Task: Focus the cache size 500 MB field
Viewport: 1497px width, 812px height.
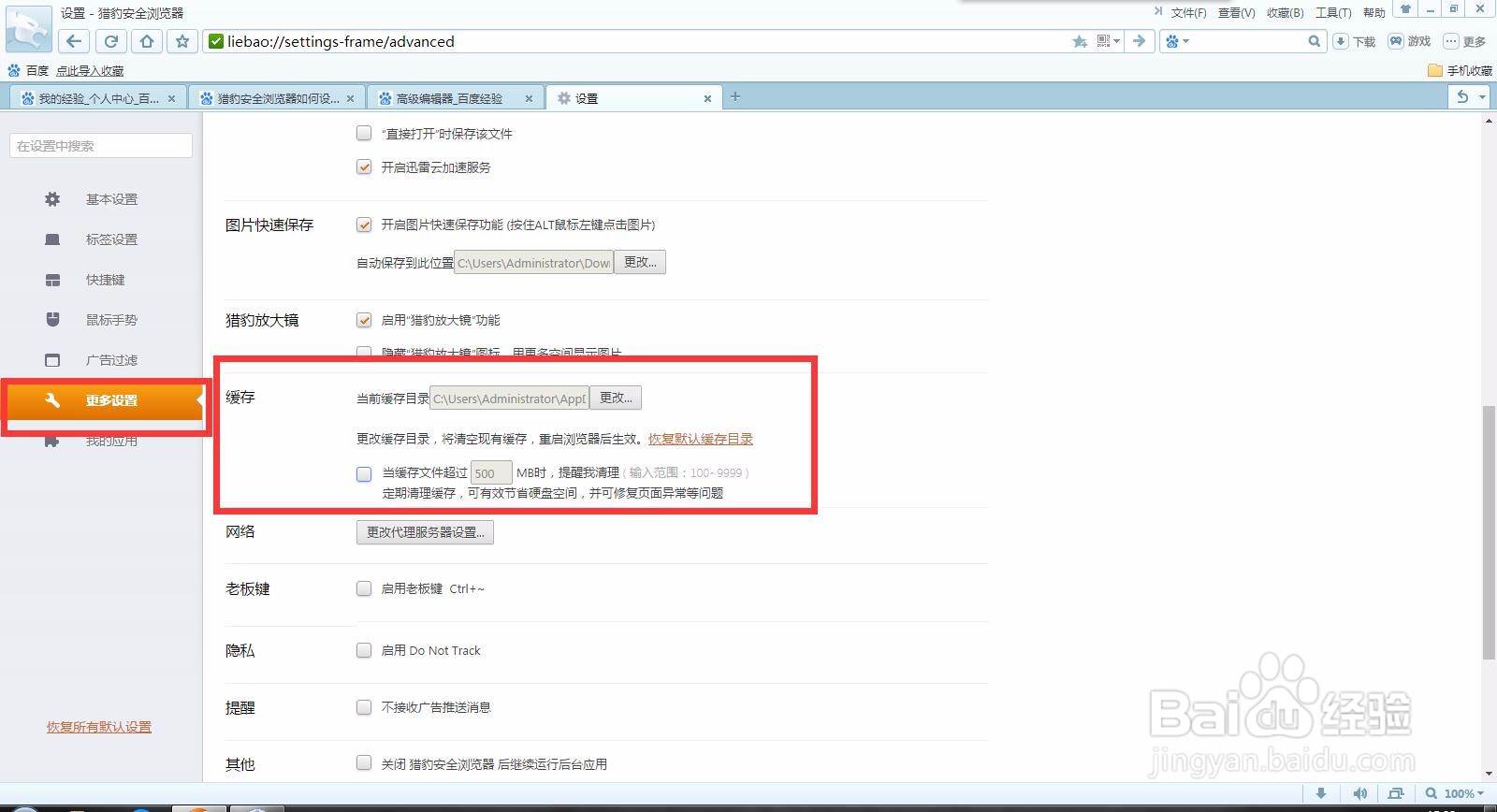Action: coord(491,473)
